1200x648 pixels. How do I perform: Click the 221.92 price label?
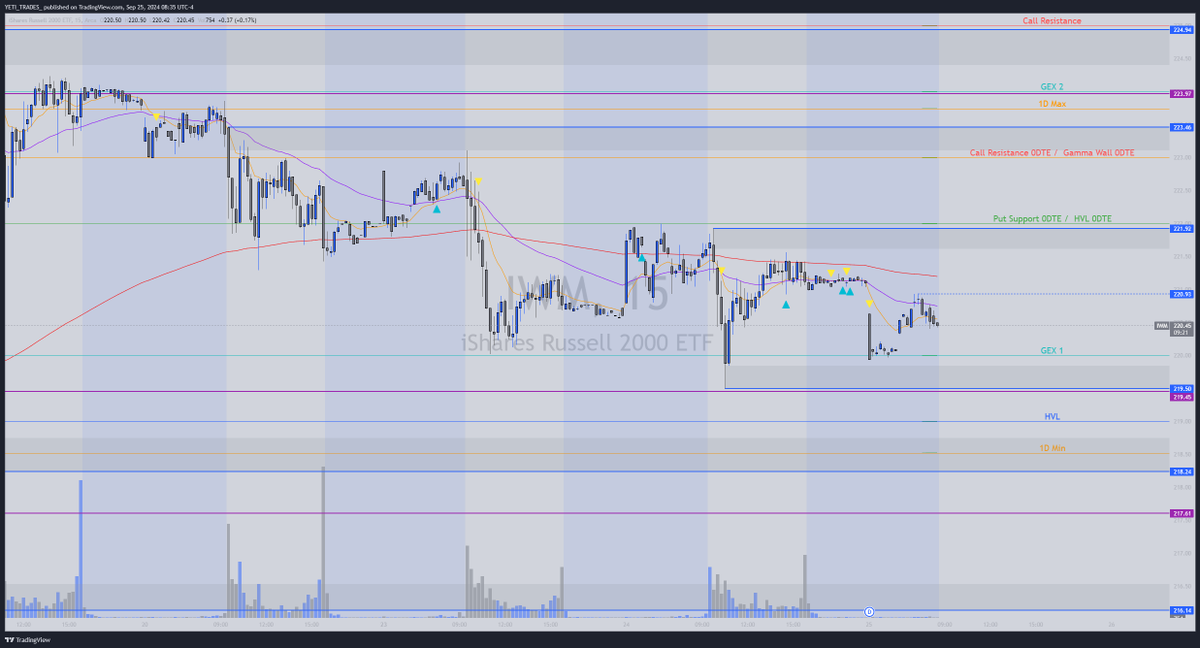[x=1182, y=228]
